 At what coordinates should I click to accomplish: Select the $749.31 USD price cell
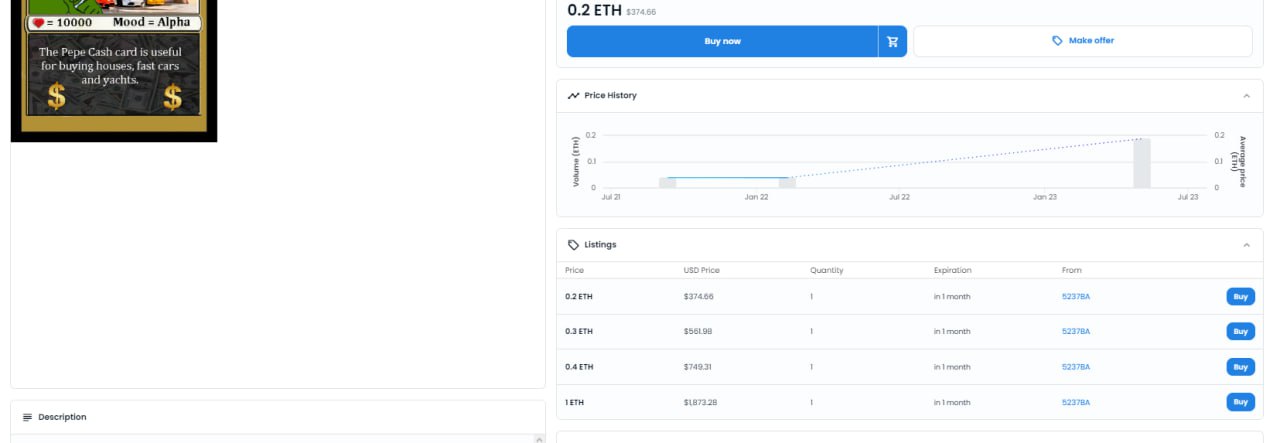(698, 367)
